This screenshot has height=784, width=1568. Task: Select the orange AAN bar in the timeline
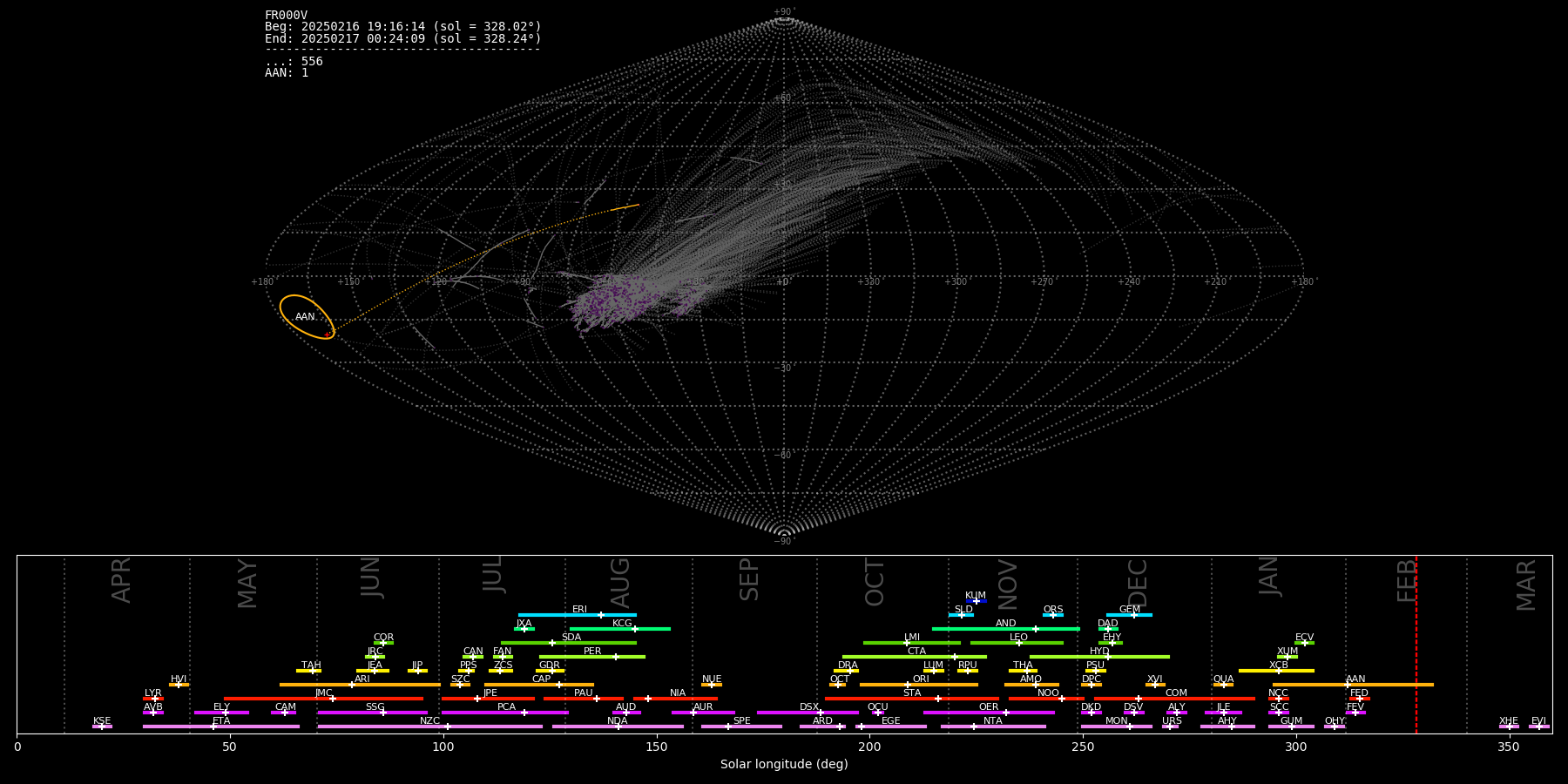1353,685
